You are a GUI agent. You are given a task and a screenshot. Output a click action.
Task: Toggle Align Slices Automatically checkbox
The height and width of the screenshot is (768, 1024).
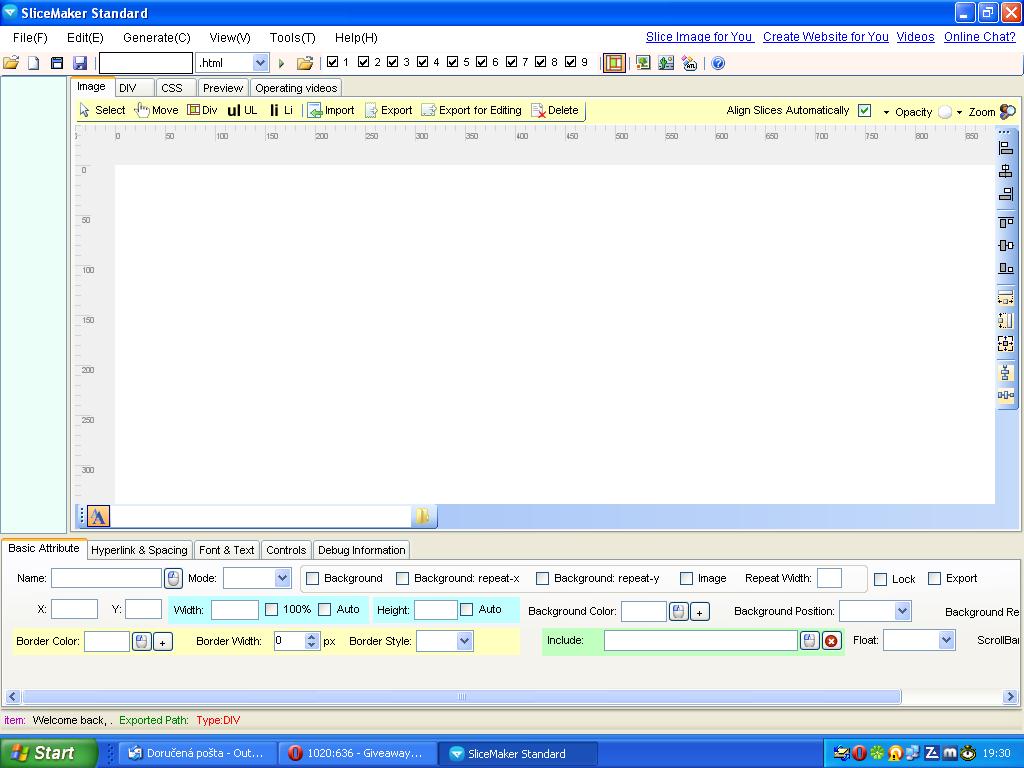click(x=864, y=111)
